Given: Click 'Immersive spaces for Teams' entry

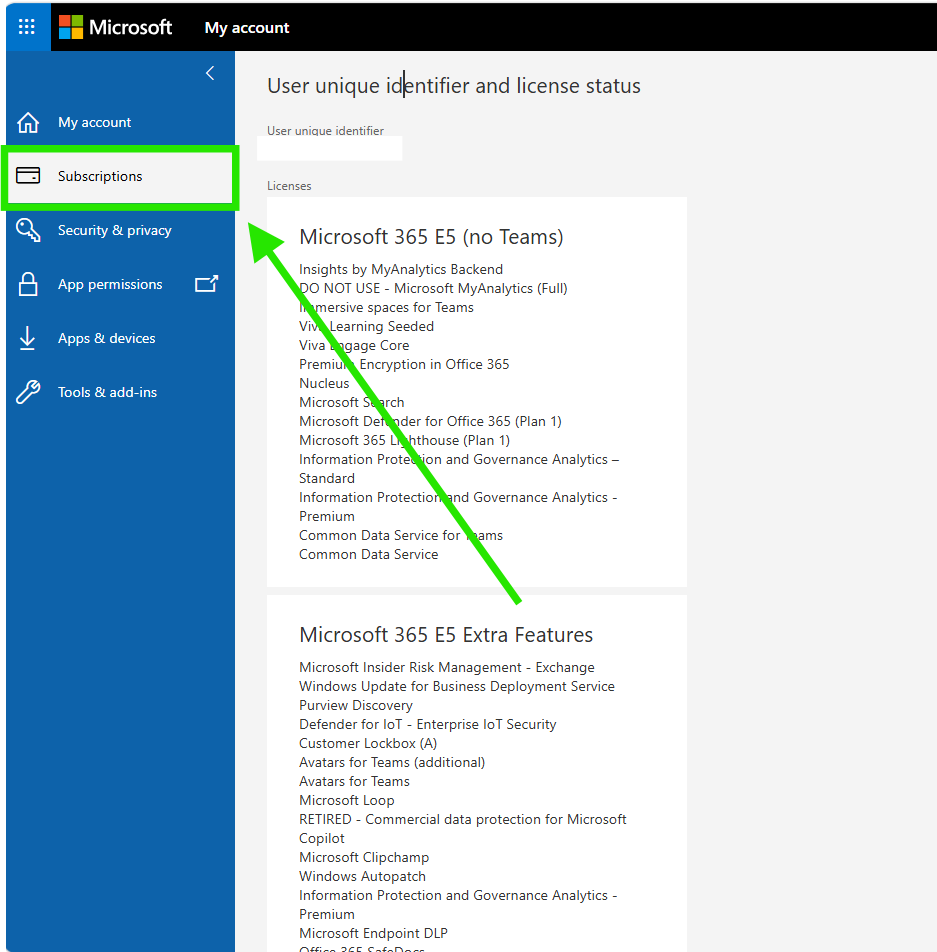Looking at the screenshot, I should (386, 307).
